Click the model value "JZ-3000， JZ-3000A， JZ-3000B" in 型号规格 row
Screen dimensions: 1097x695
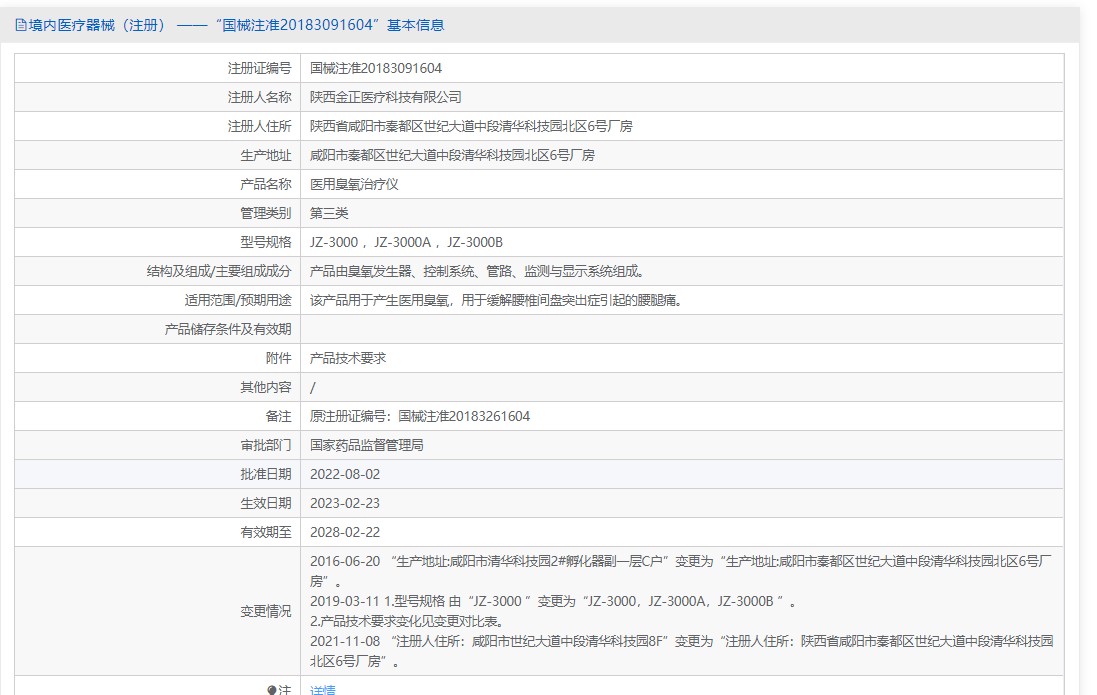point(406,242)
